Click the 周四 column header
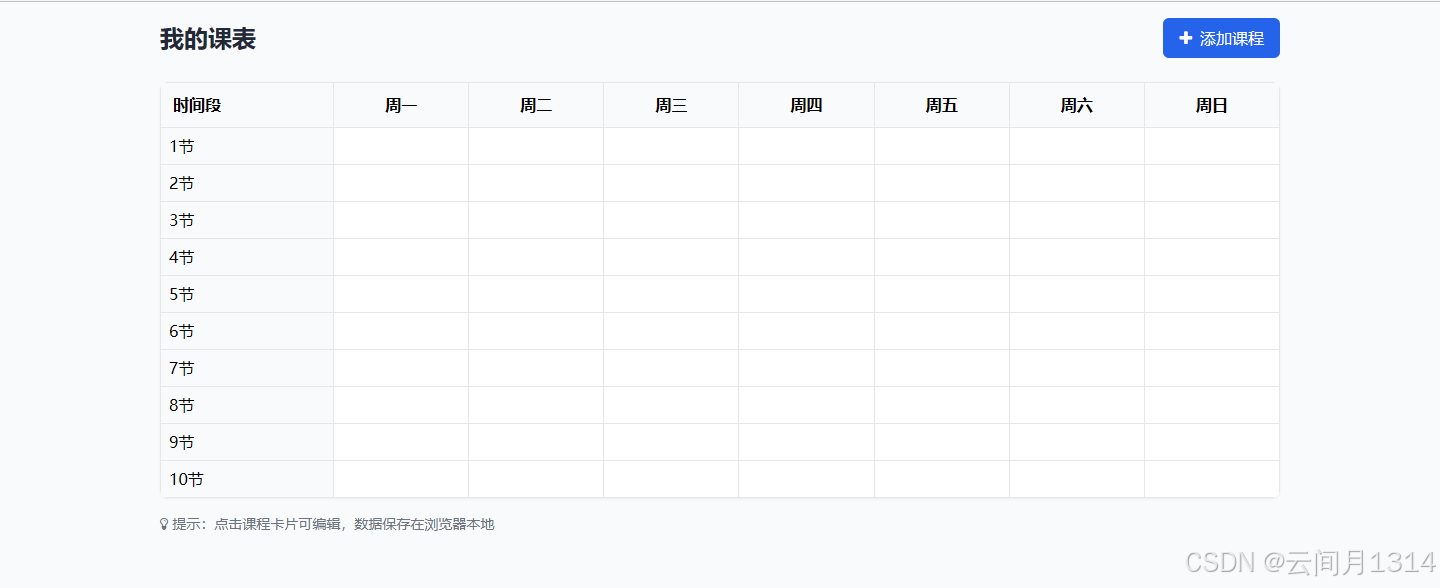 806,105
